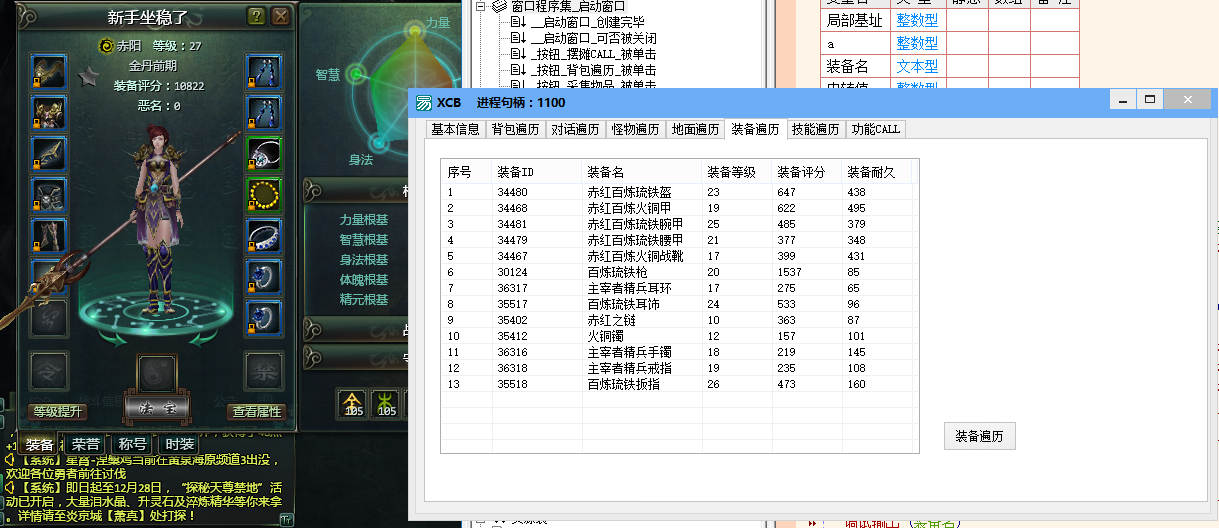The image size is (1219, 528).
Task: Open the 时装 tab
Action: coord(179,444)
